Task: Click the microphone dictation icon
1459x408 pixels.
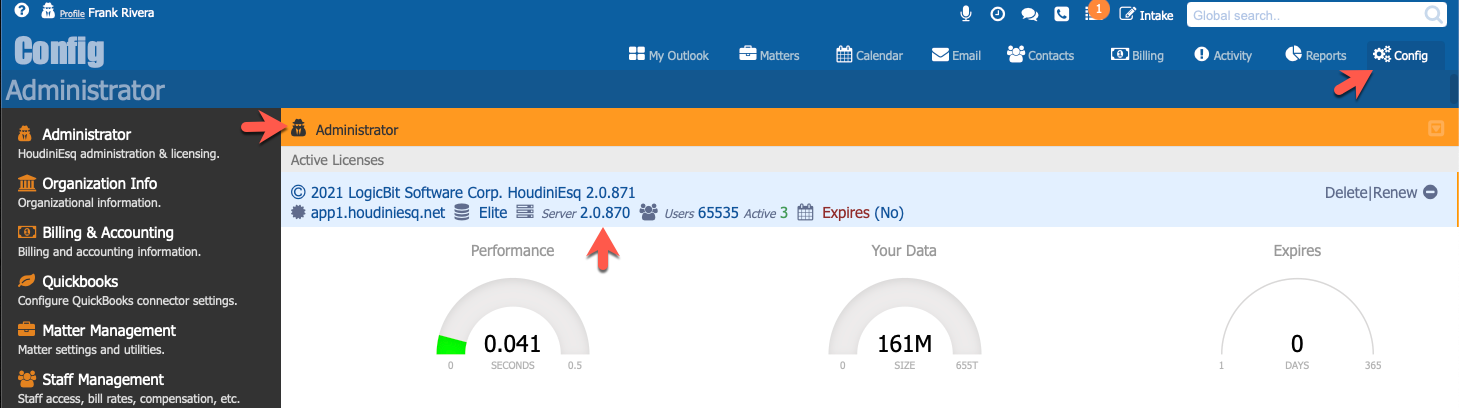Action: coord(966,14)
